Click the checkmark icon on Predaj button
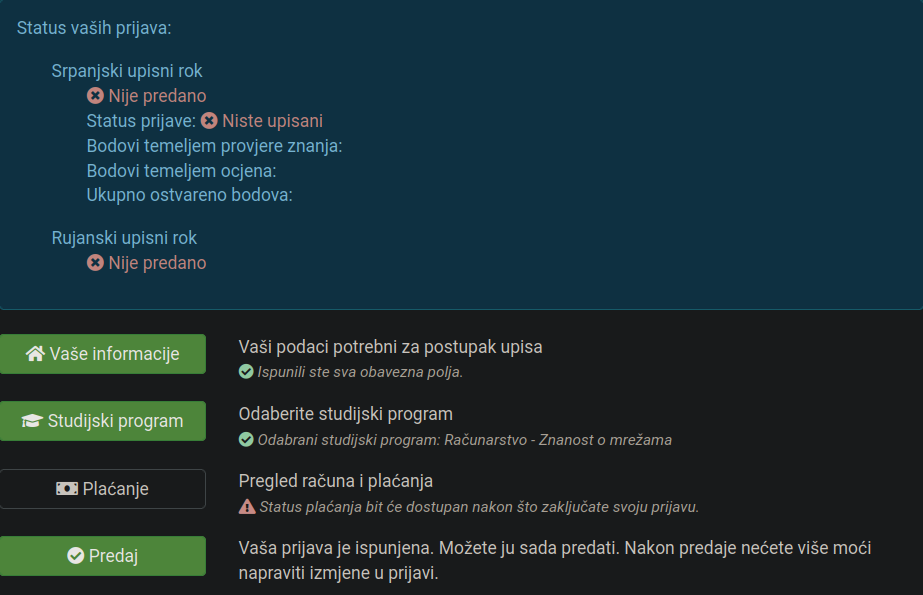The height and width of the screenshot is (595, 923). tap(75, 556)
